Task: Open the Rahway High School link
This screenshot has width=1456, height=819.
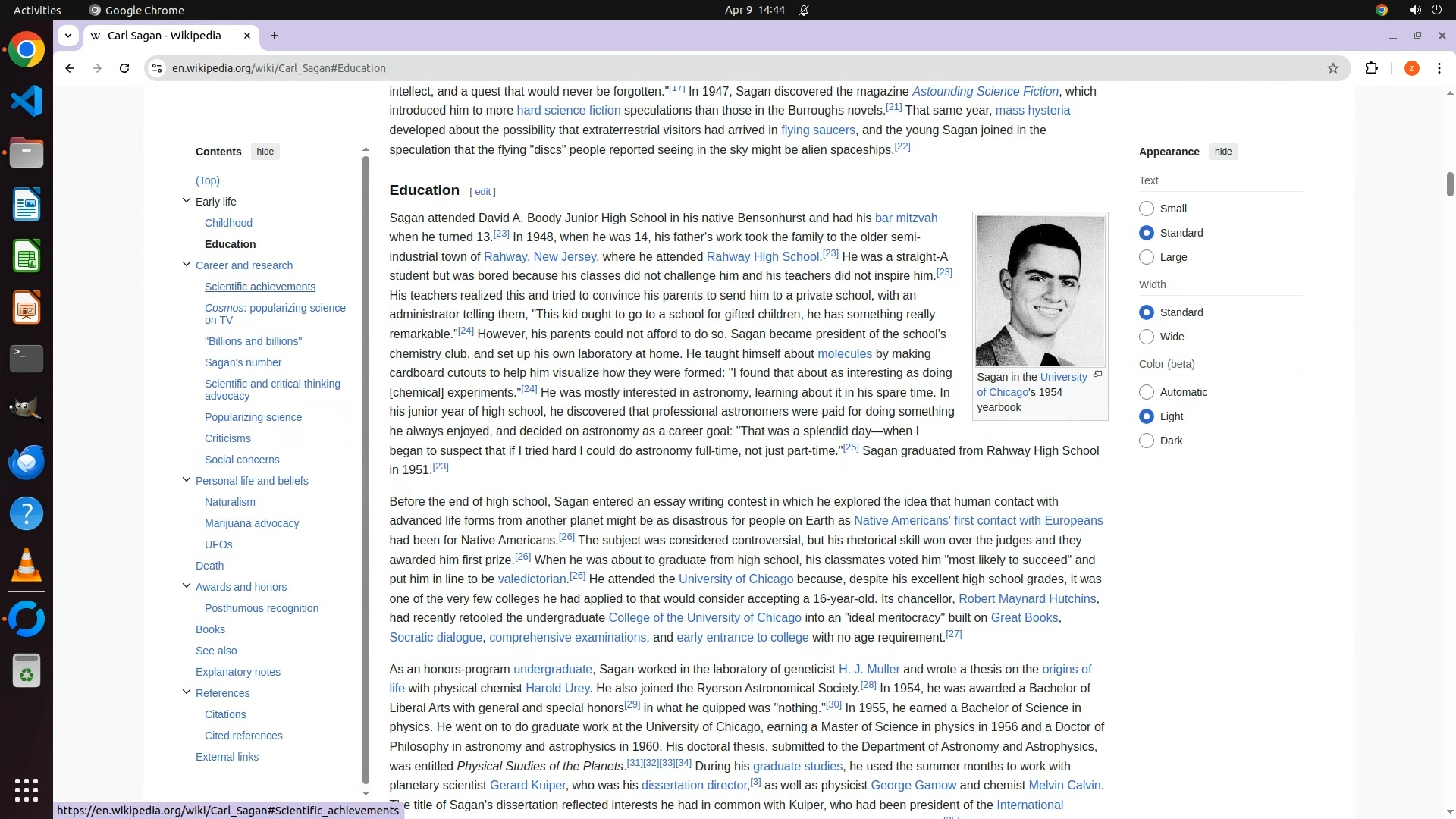Action: [x=762, y=257]
